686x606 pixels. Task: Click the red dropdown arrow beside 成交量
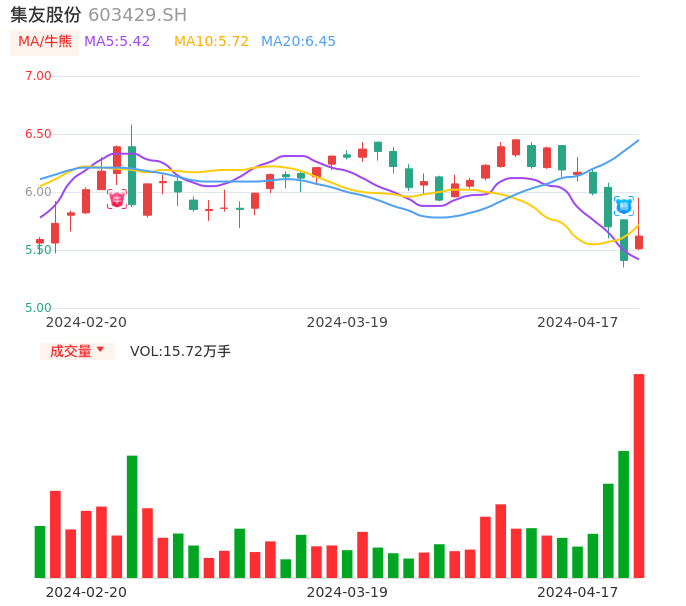click(100, 351)
